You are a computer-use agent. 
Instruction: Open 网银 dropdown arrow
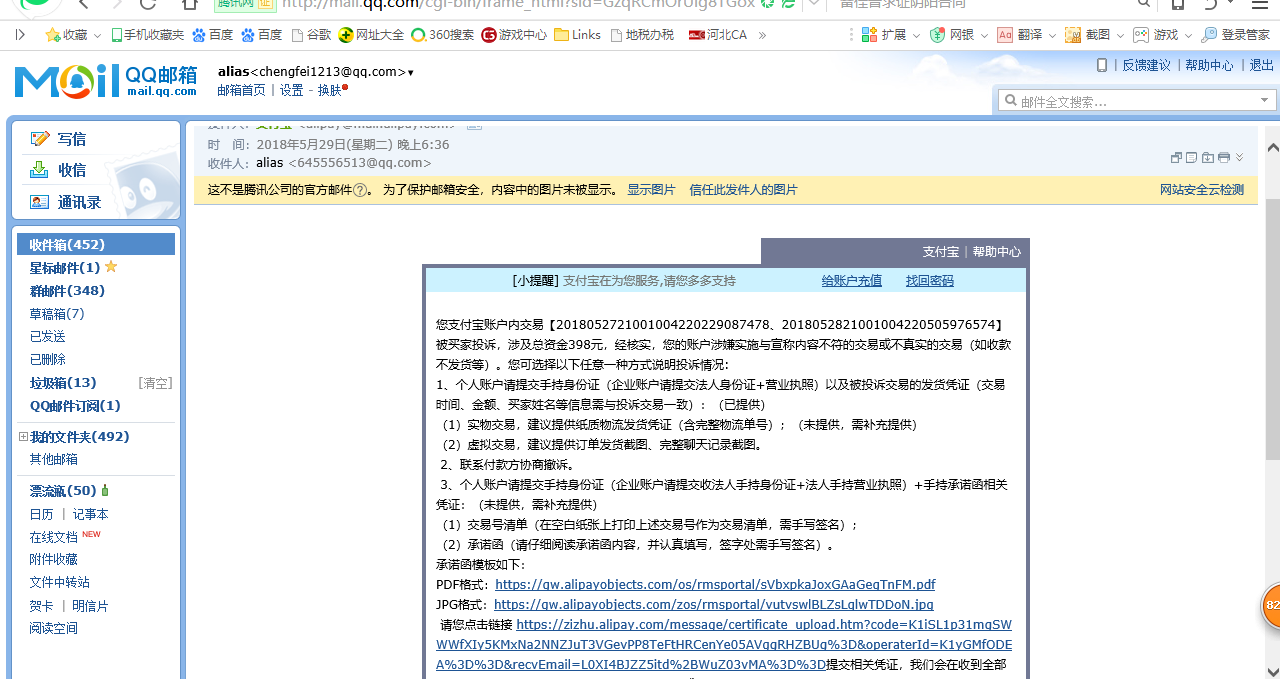pos(984,36)
